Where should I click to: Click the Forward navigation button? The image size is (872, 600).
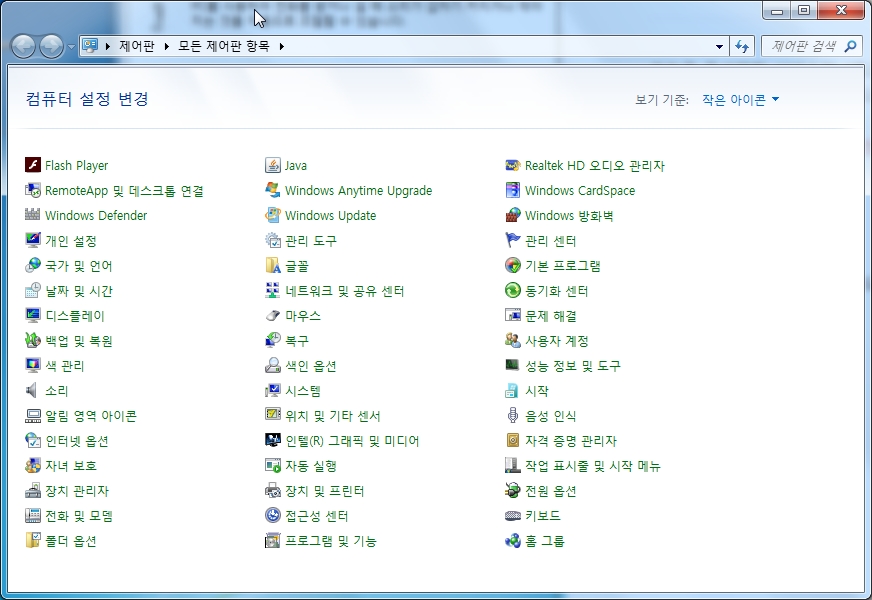tap(52, 46)
